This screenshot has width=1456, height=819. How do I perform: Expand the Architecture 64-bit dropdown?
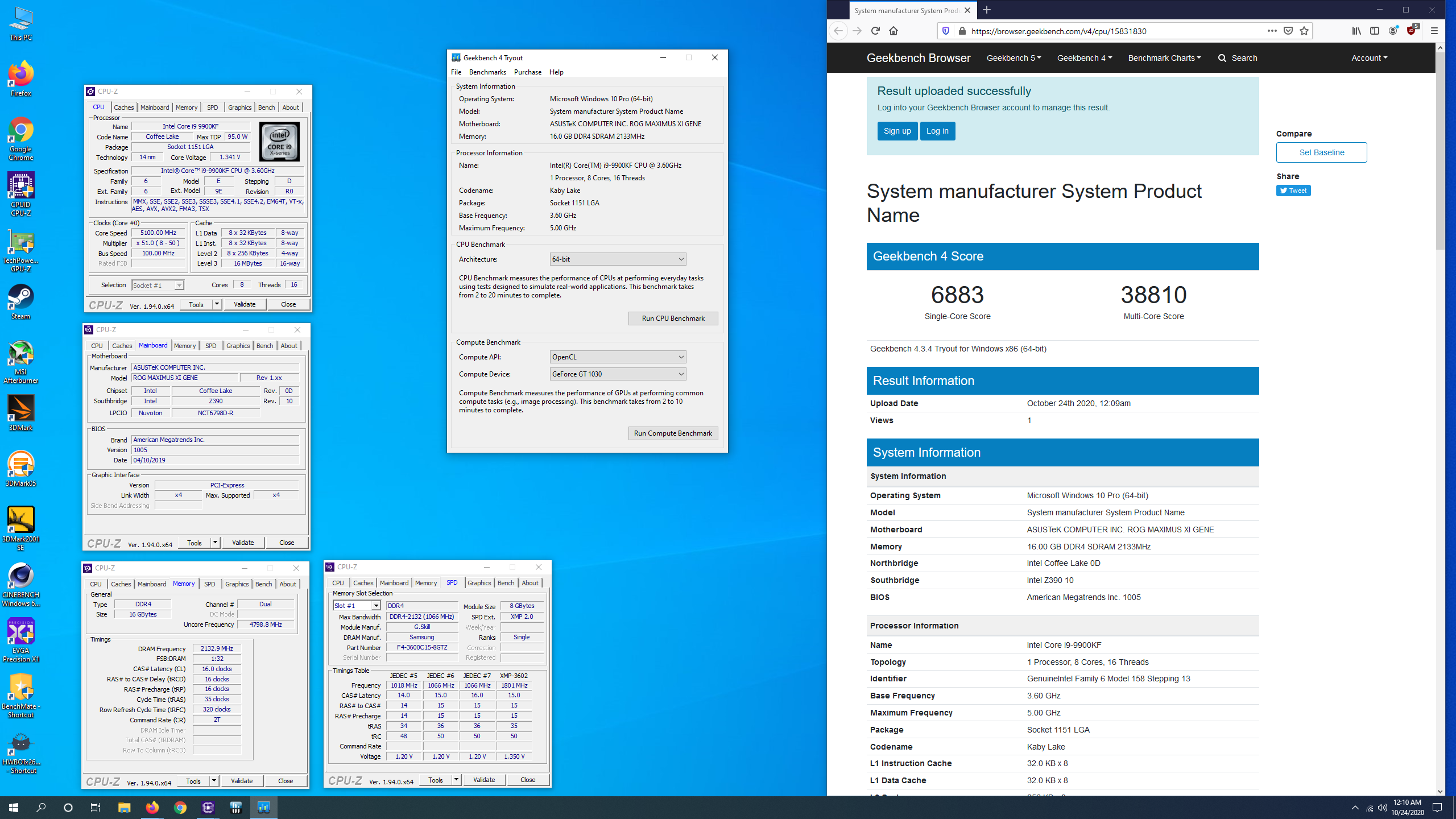[618, 259]
